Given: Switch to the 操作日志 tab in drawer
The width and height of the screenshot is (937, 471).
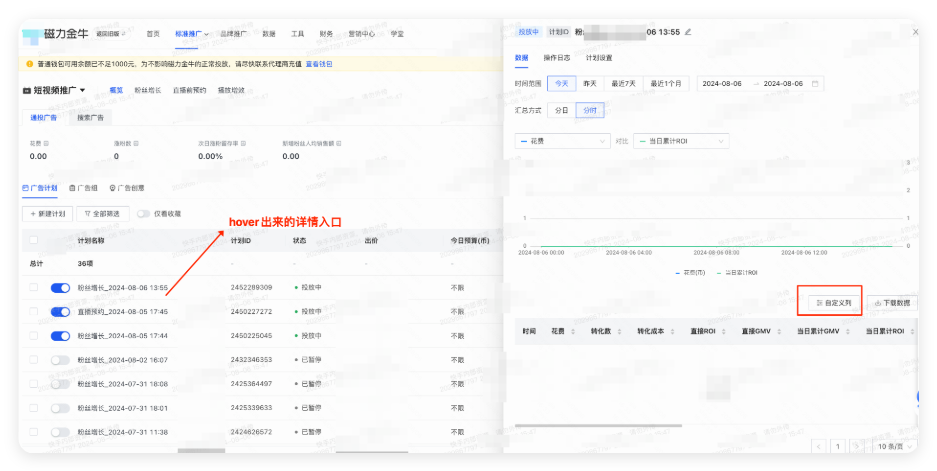Looking at the screenshot, I should (556, 58).
